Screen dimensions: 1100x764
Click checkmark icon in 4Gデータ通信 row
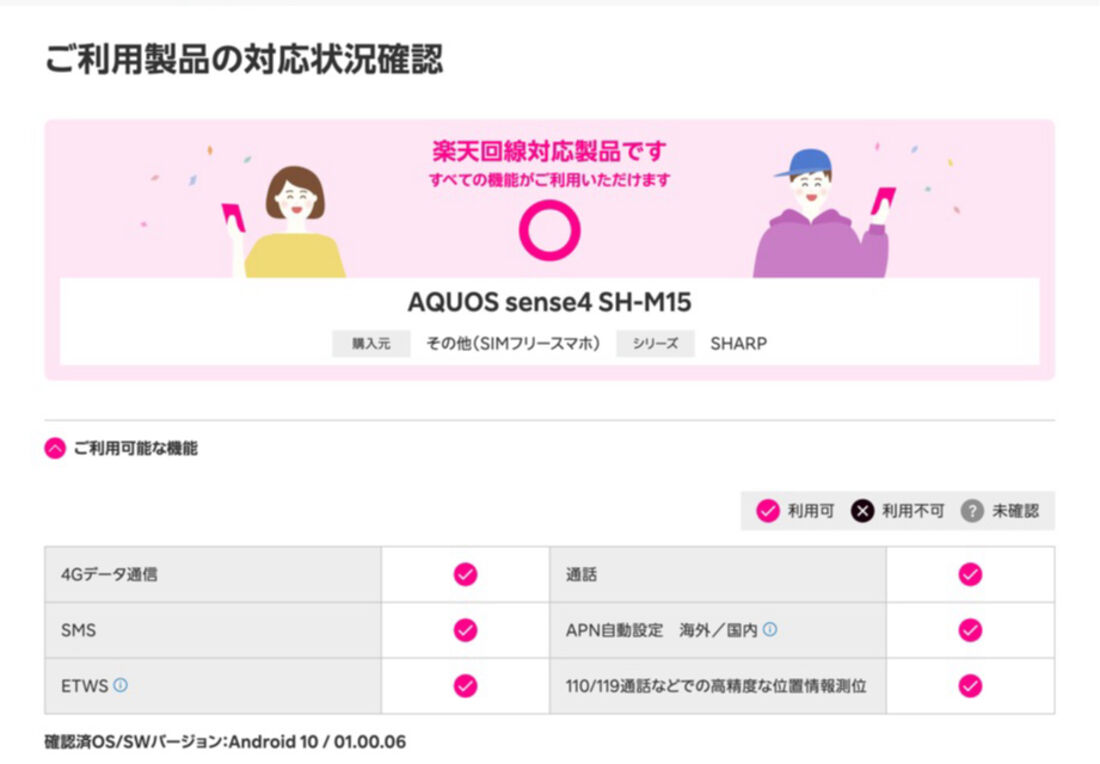point(465,574)
